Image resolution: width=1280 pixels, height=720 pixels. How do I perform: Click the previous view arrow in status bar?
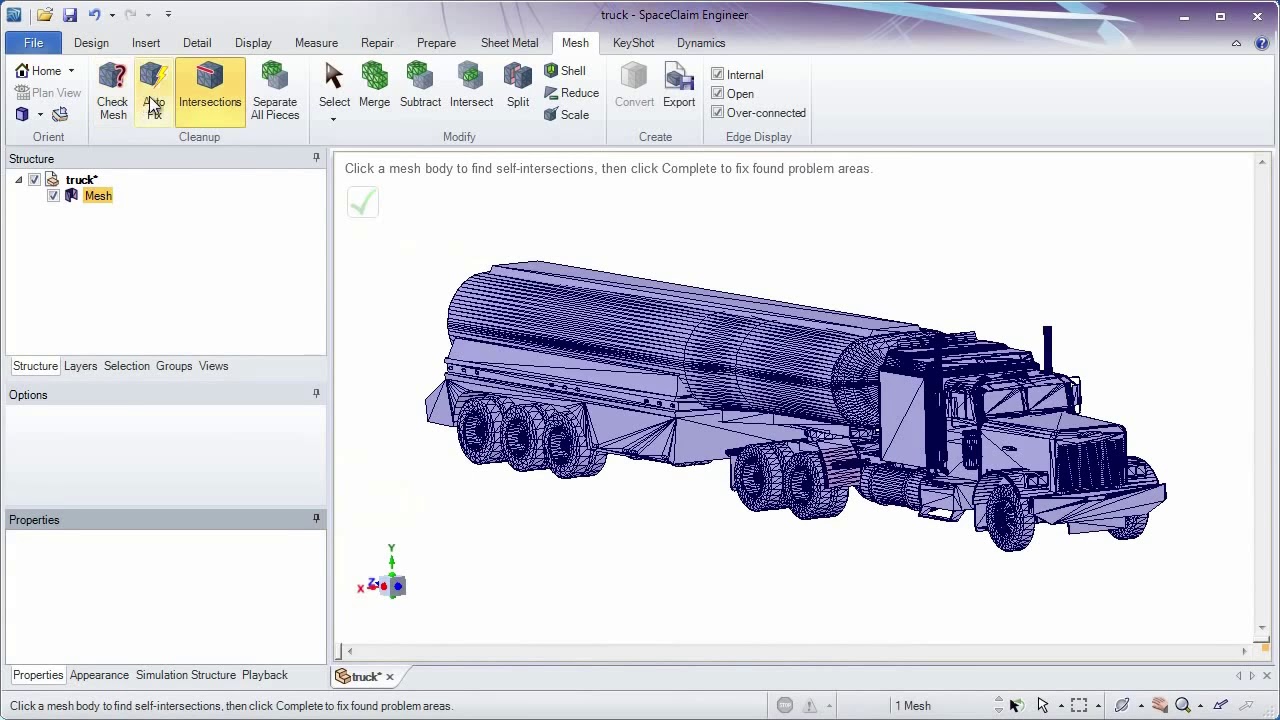[1221, 705]
